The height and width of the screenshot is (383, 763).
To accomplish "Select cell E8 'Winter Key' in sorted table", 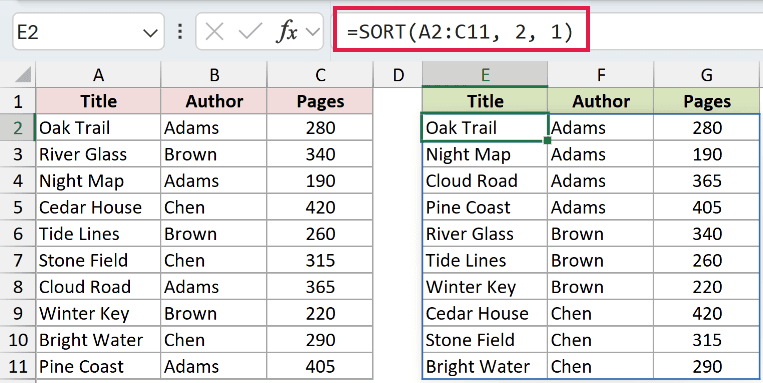I will pyautogui.click(x=485, y=287).
